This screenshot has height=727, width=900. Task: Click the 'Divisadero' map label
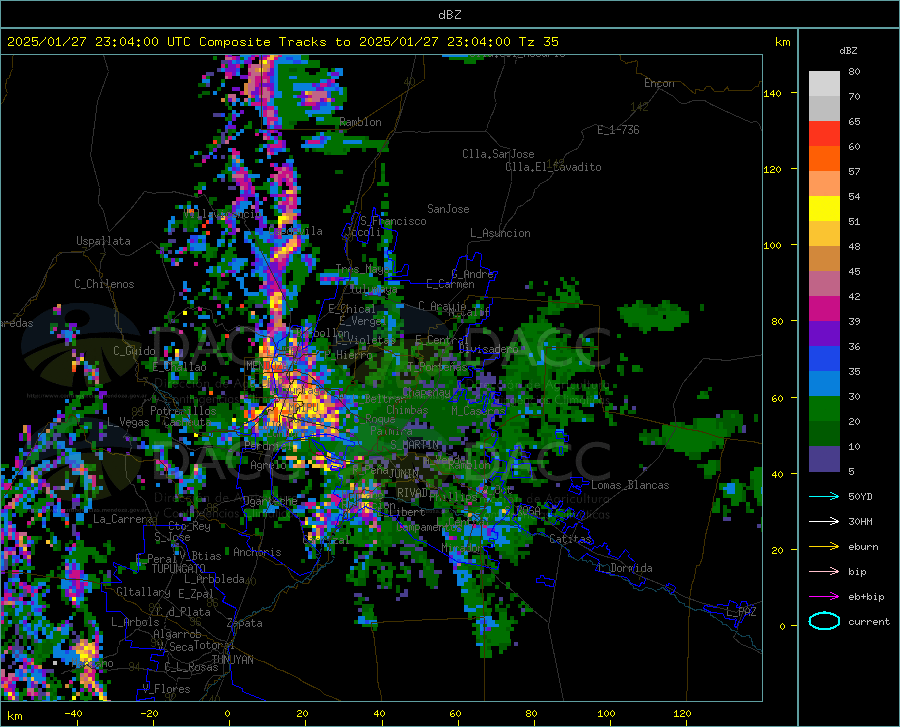488,349
